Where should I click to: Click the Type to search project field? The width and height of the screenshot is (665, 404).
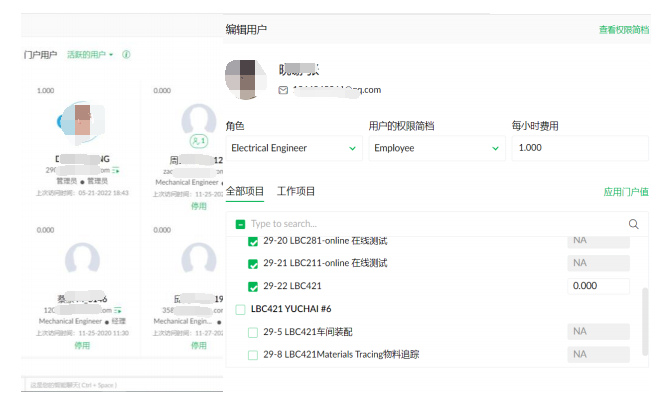coord(437,224)
